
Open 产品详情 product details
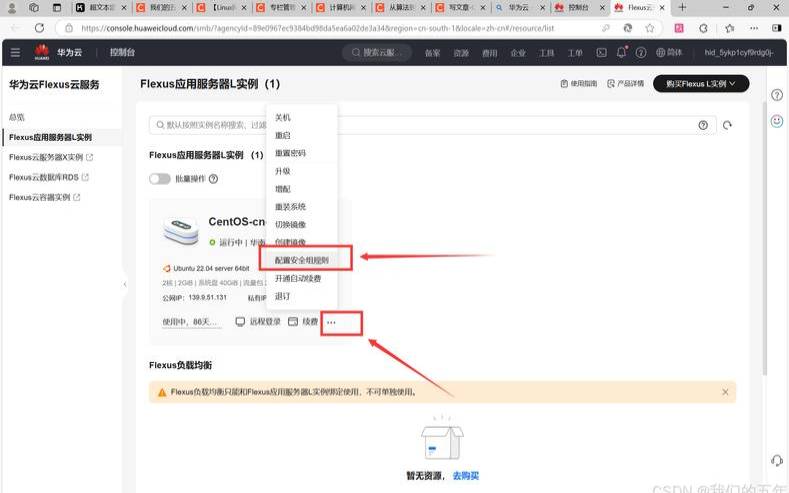pyautogui.click(x=625, y=84)
